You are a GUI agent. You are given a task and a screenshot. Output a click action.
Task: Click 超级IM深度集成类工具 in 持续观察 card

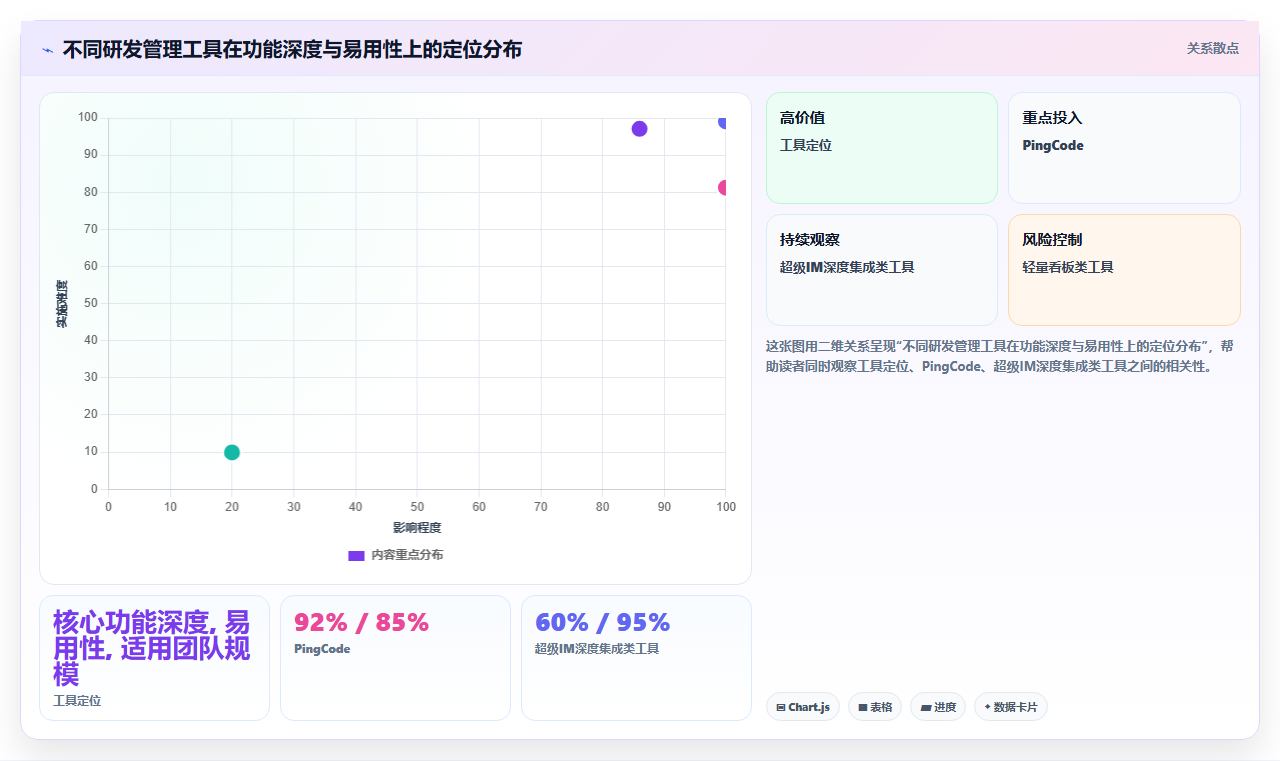pos(847,267)
